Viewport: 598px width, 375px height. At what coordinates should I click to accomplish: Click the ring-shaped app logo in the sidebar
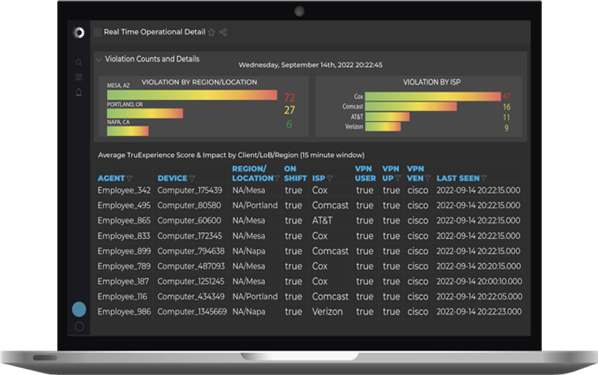coord(79,32)
